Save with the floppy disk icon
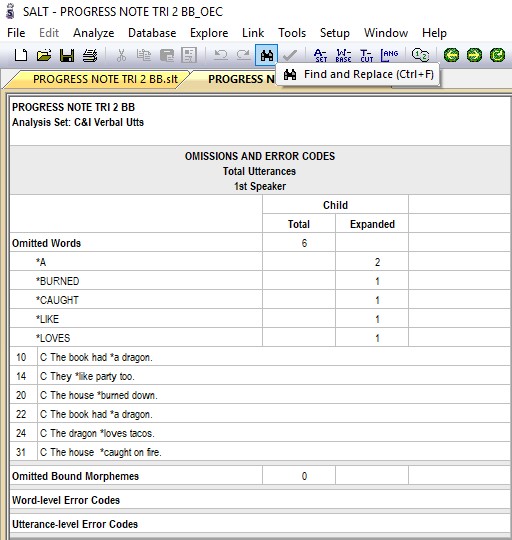The height and width of the screenshot is (540, 512). (67, 55)
